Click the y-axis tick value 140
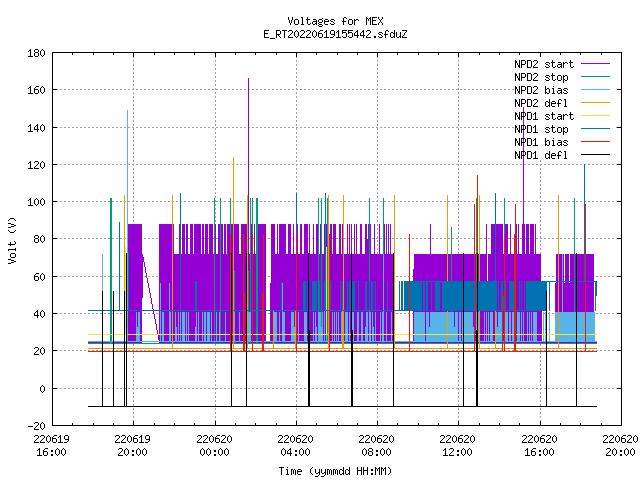This screenshot has height=480, width=640. (x=36, y=128)
